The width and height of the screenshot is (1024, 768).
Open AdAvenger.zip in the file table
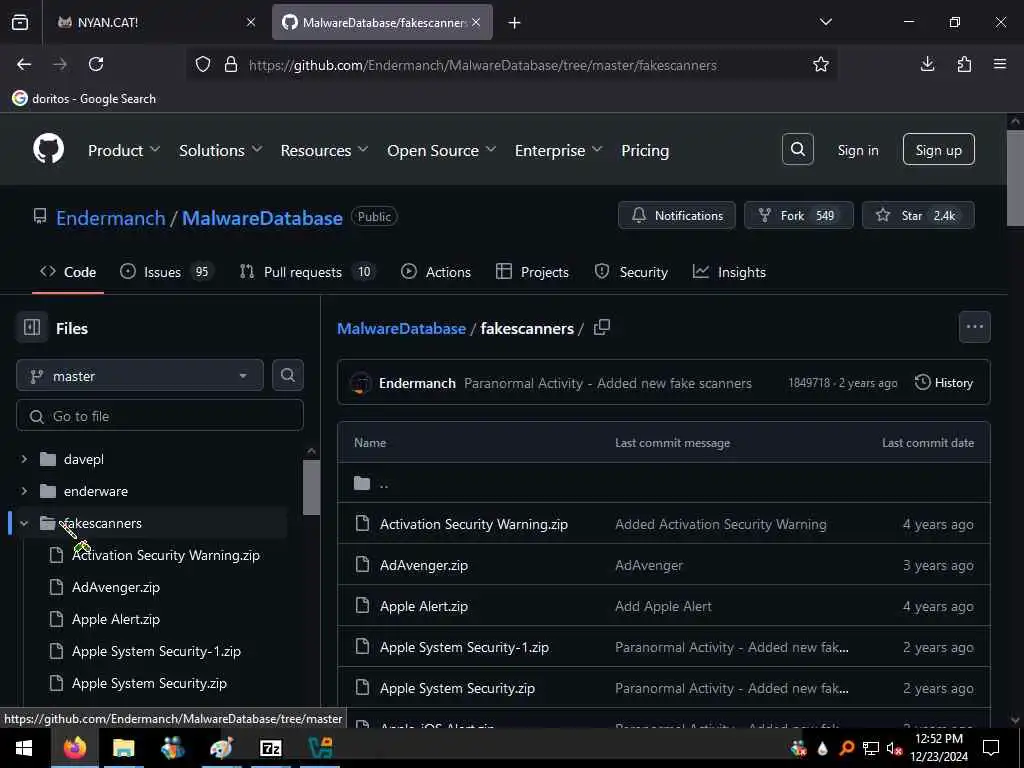(x=424, y=565)
